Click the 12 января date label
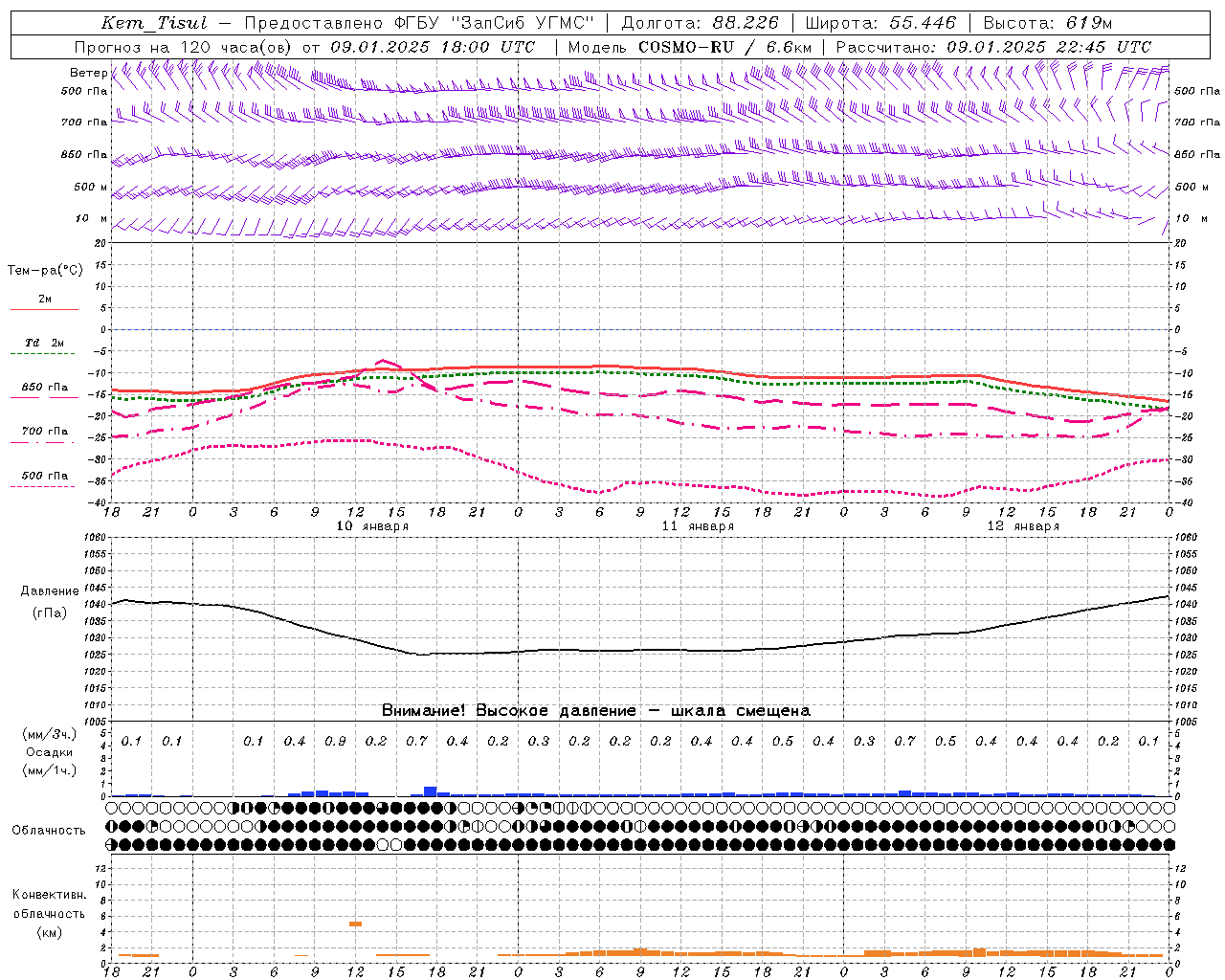This screenshot has width=1225, height=980. pos(1023,526)
